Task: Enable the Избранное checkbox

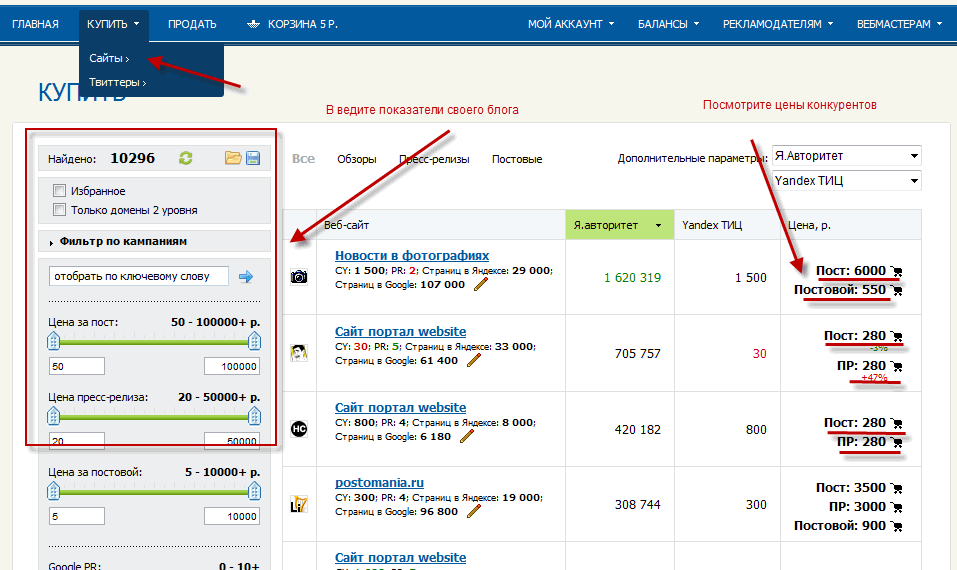Action: (60, 191)
